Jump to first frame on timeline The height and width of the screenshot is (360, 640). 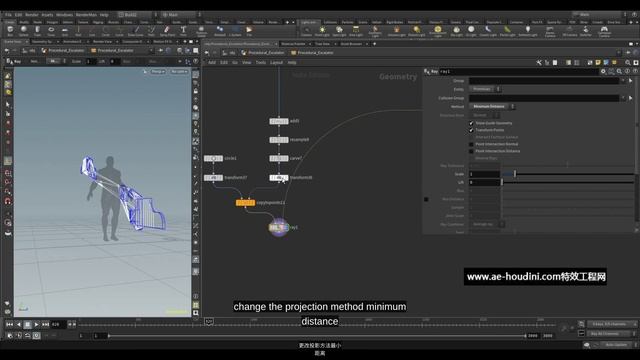(9, 324)
